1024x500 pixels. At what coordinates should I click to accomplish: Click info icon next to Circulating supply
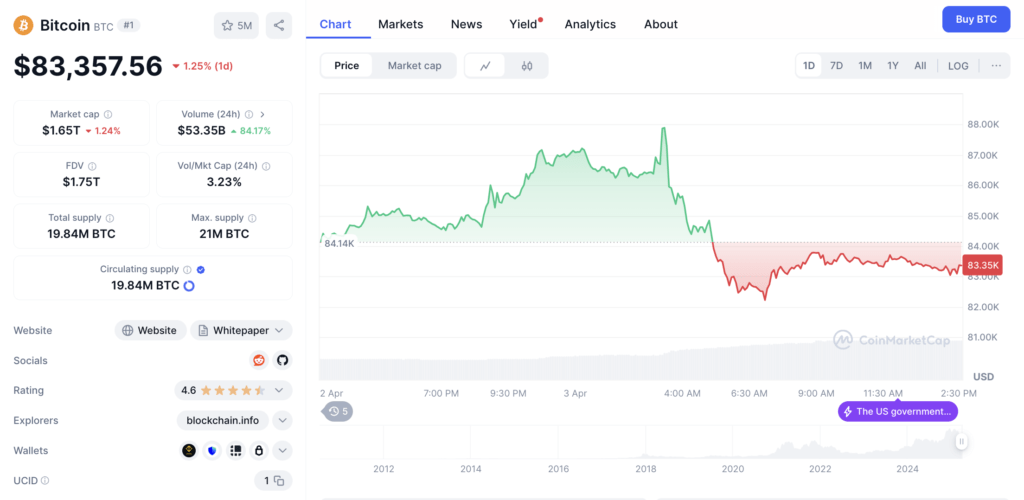[x=187, y=270]
